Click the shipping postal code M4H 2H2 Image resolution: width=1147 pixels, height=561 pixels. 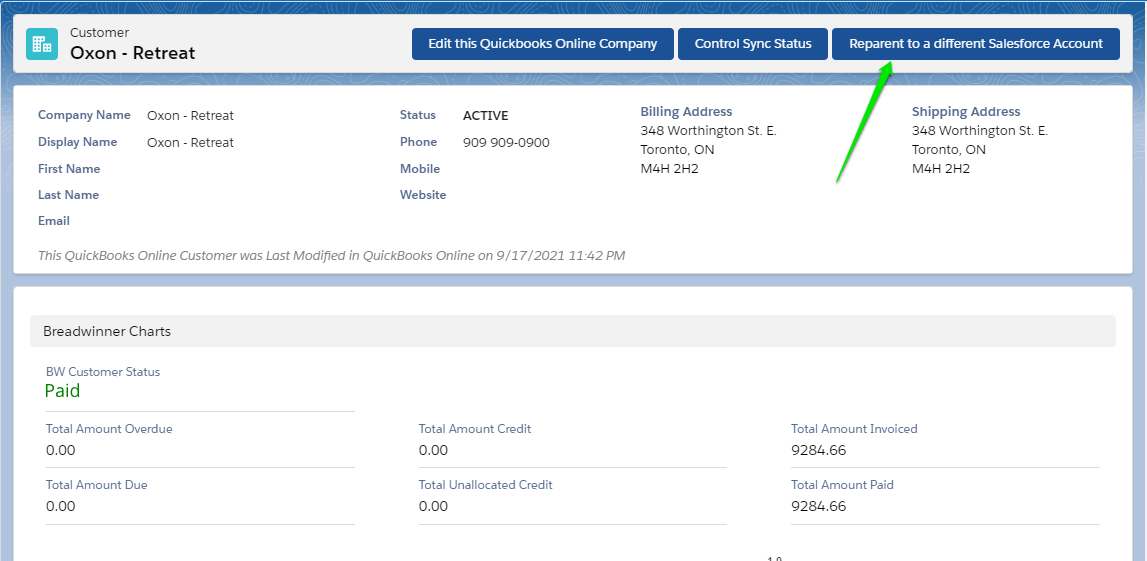(941, 169)
